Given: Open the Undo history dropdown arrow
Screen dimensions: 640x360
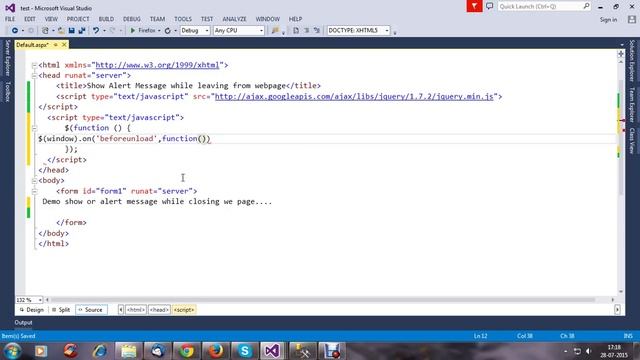Looking at the screenshot, I should [104, 31].
